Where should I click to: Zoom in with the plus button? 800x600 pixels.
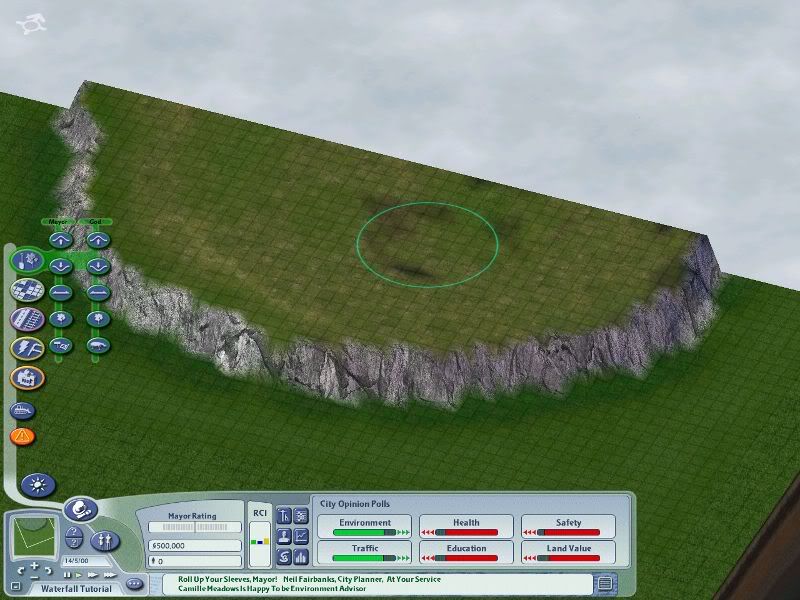(34, 565)
